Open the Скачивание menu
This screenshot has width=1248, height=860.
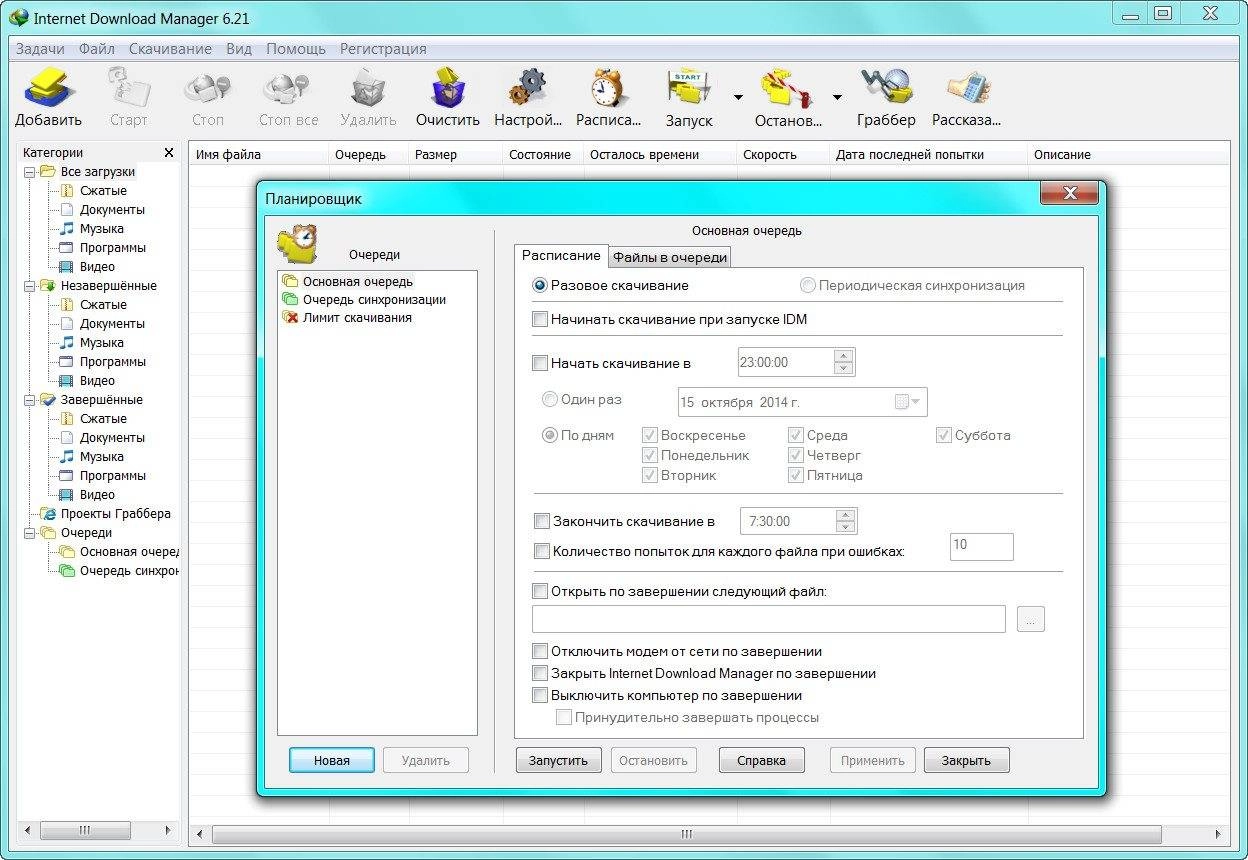coord(170,48)
